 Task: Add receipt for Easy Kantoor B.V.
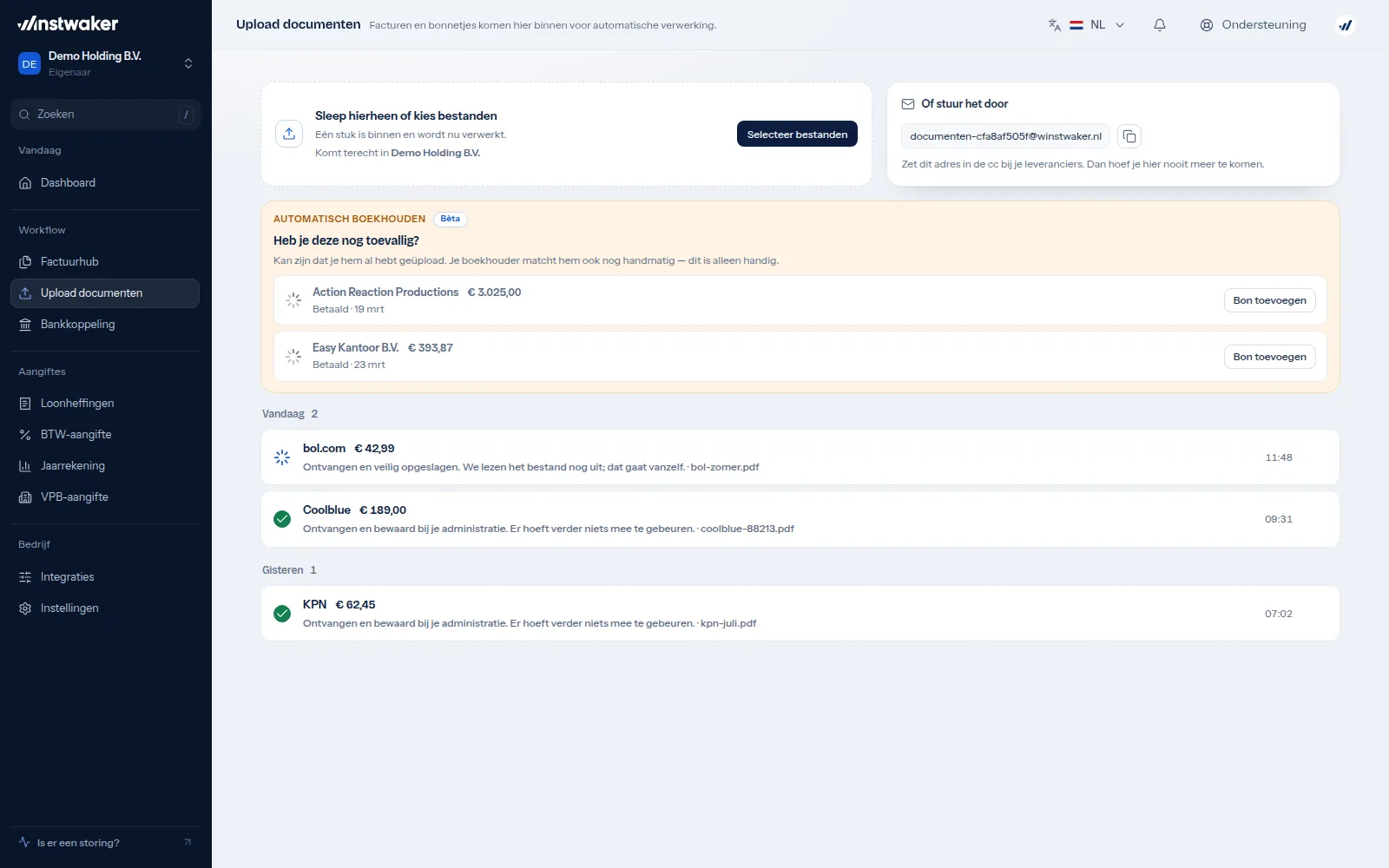(1269, 357)
